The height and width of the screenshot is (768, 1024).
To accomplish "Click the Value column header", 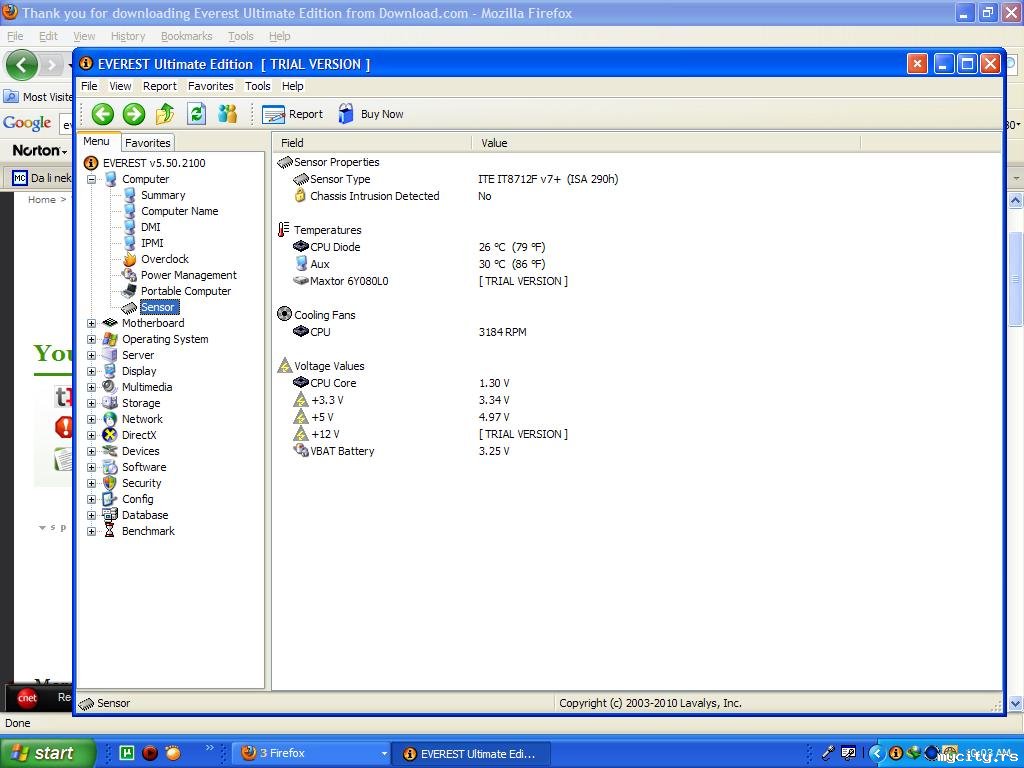I will [494, 143].
